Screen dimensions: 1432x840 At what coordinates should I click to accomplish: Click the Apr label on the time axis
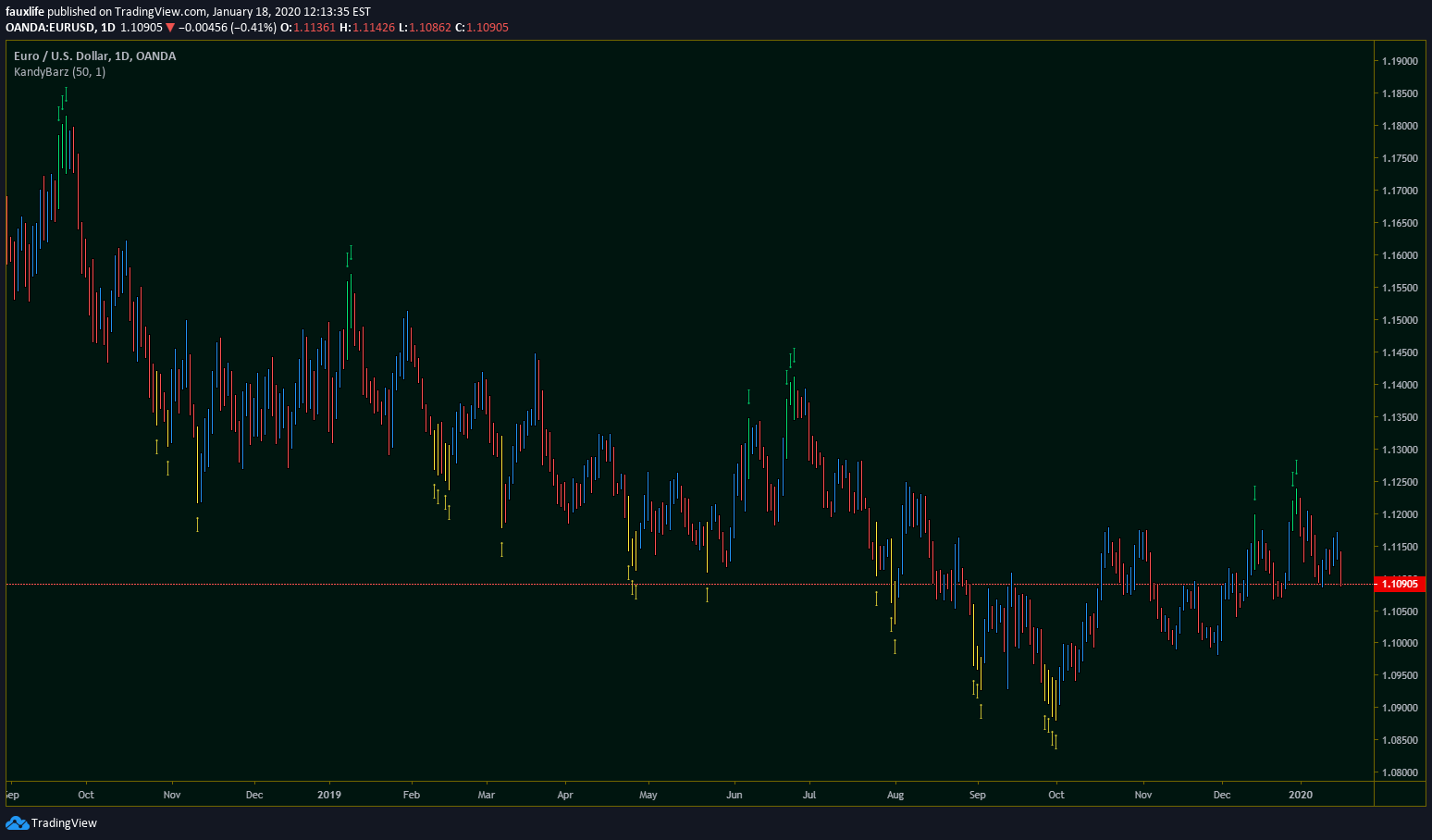pyautogui.click(x=565, y=795)
